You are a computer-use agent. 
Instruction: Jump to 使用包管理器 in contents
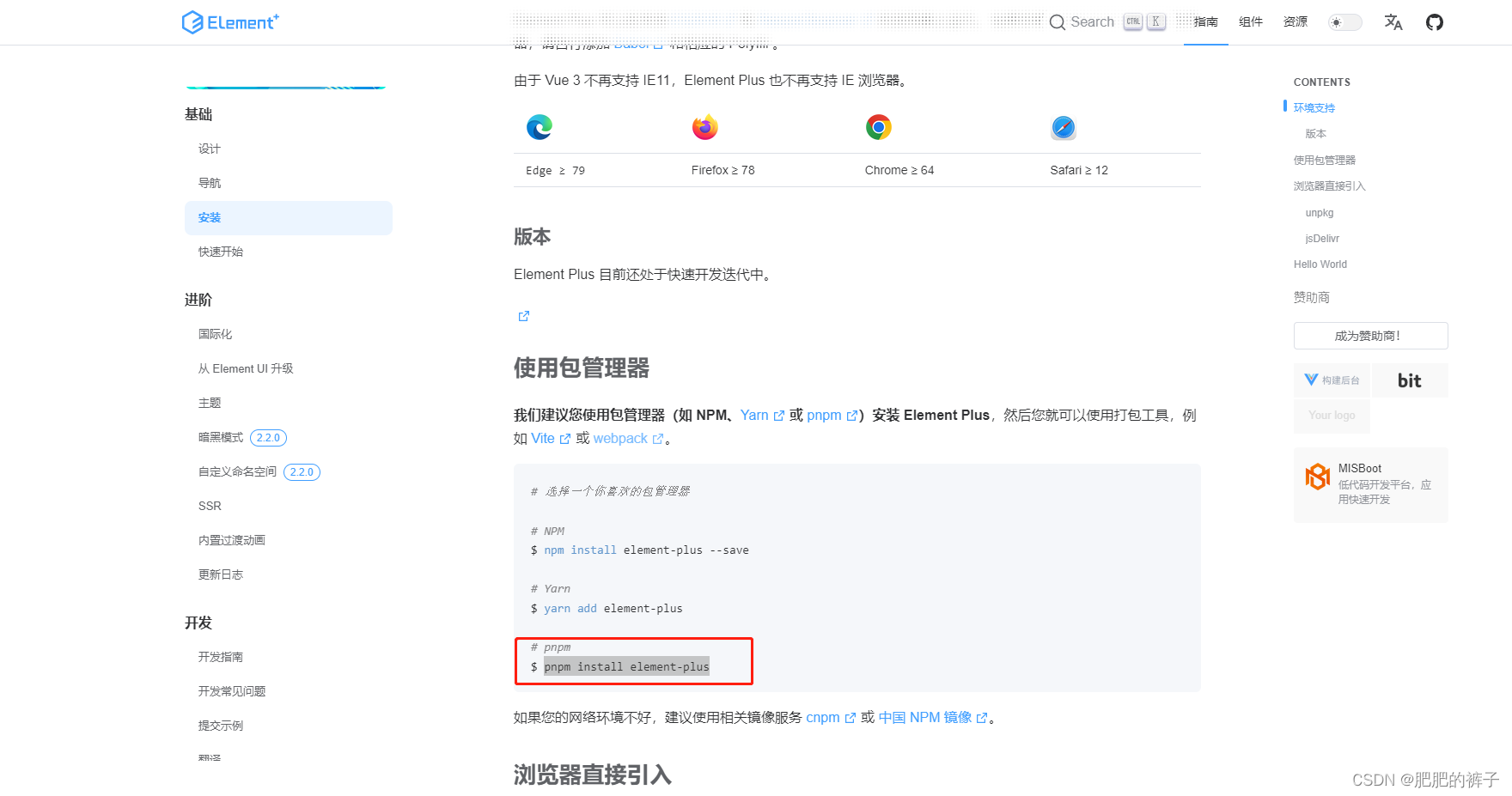tap(1325, 161)
